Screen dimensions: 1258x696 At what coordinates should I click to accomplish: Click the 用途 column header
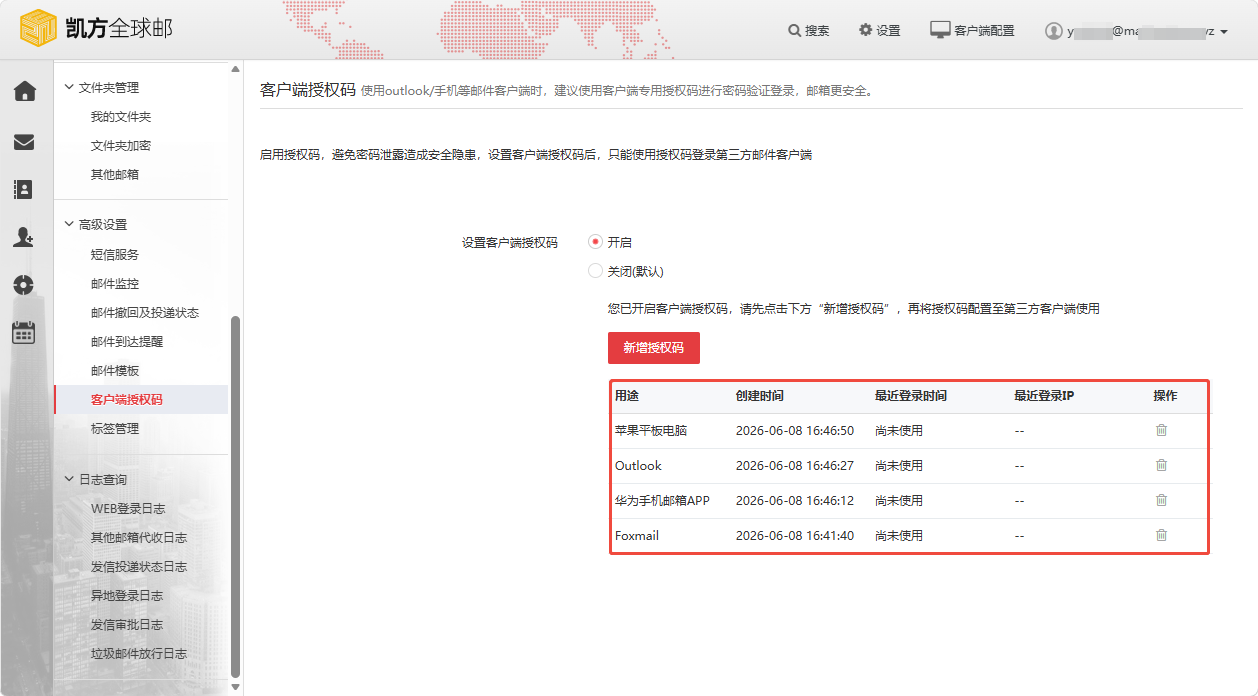coord(627,396)
